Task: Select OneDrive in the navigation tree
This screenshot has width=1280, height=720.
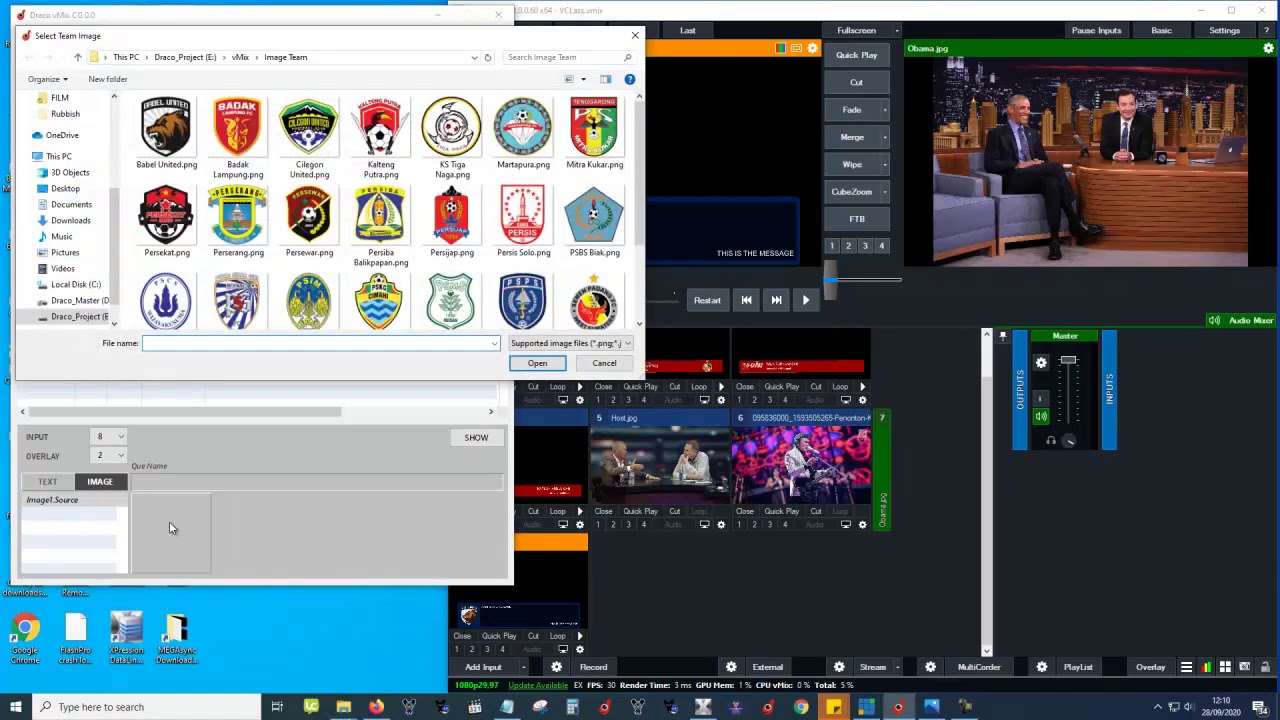Action: point(62,135)
